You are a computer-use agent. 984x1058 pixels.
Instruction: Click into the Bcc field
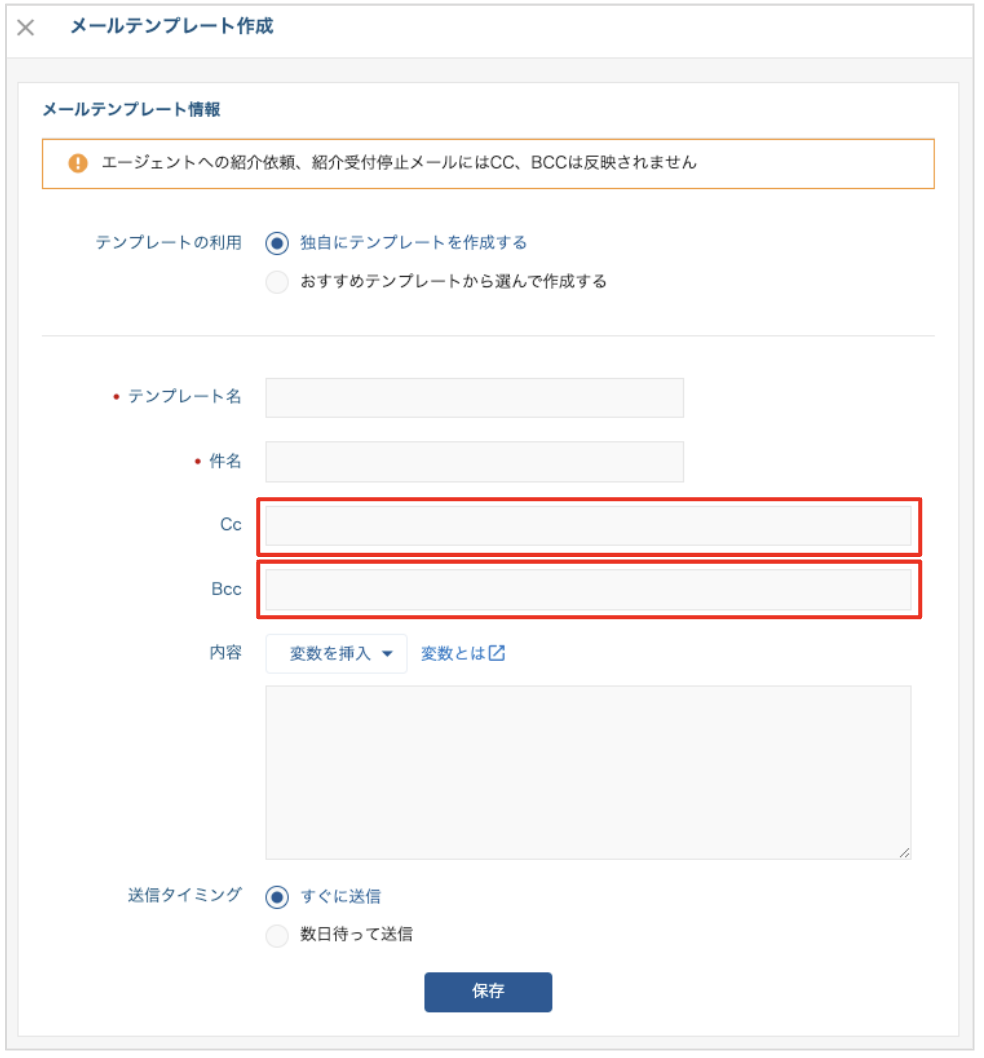coord(588,590)
